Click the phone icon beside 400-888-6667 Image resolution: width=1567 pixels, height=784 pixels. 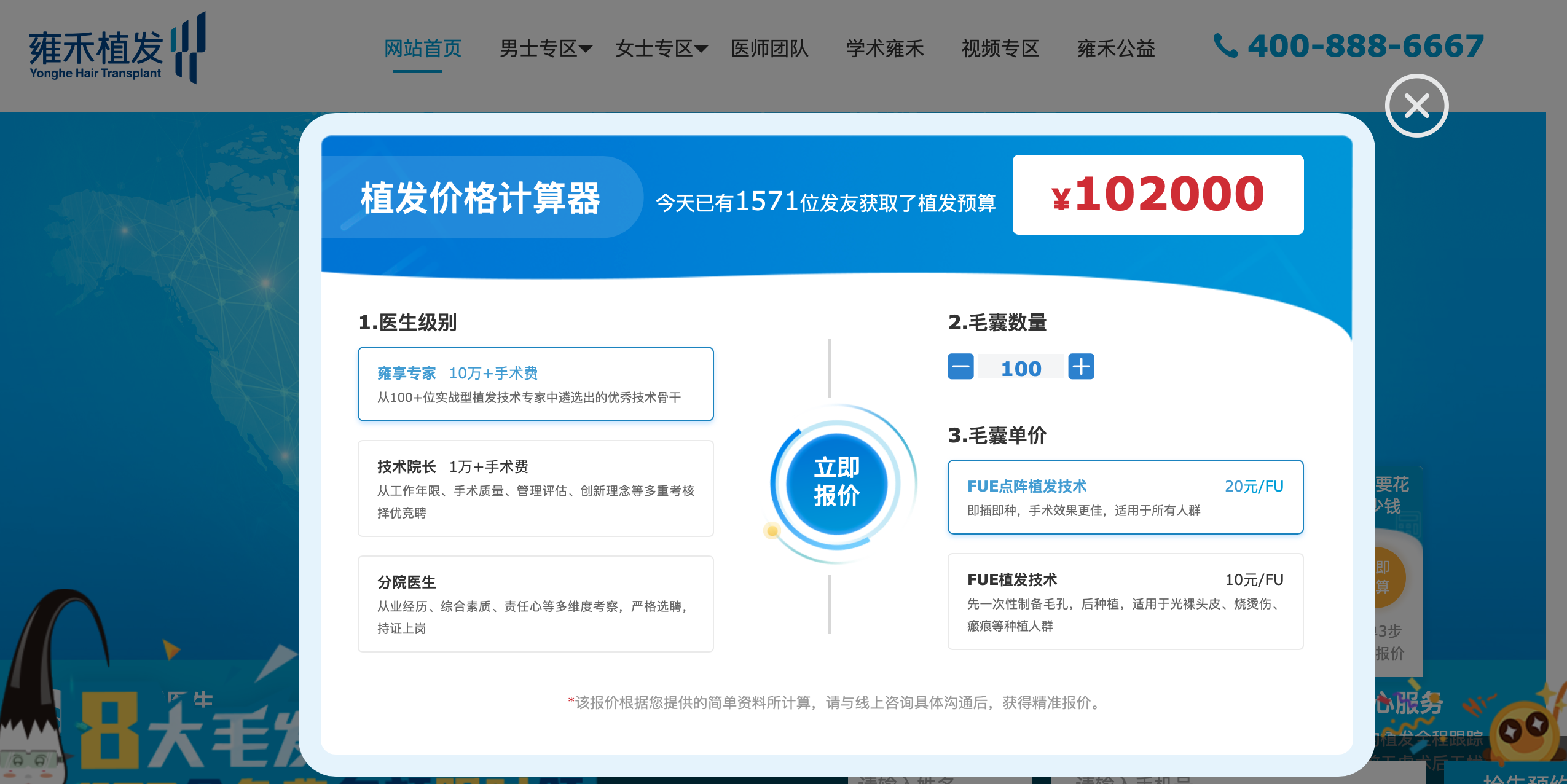tap(1225, 46)
